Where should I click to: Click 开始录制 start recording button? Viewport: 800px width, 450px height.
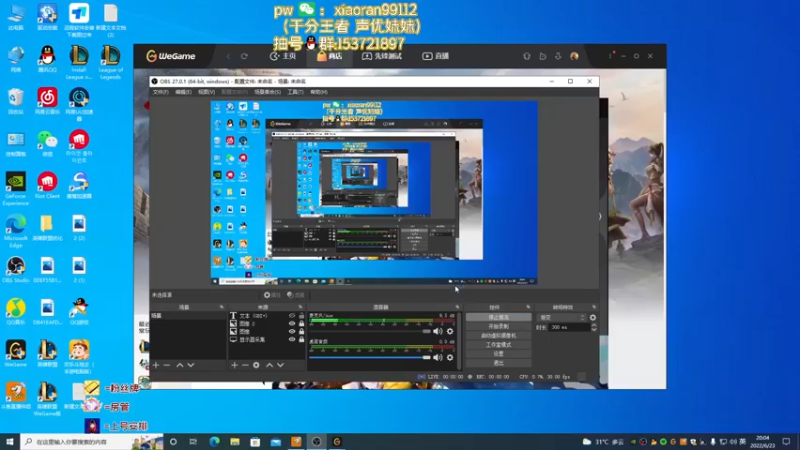[x=498, y=327]
